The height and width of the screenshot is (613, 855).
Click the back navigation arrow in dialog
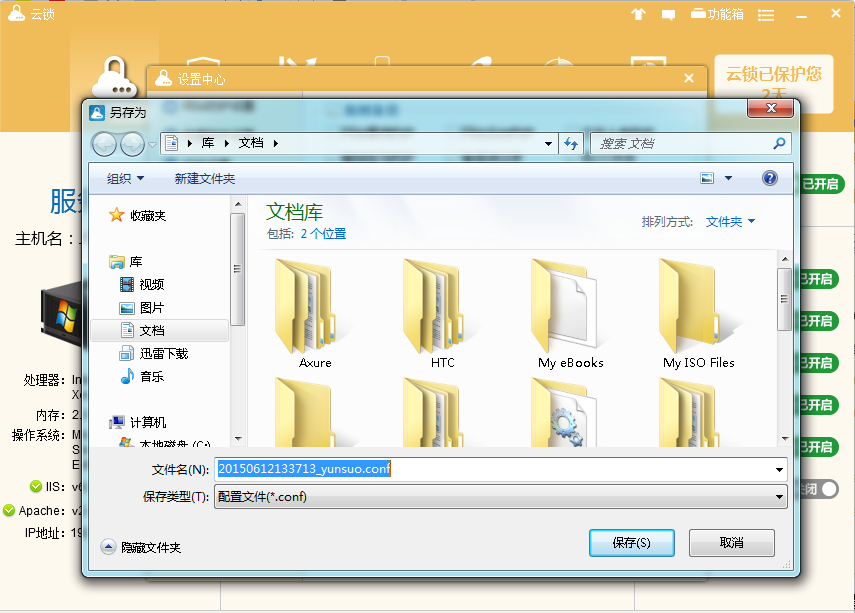104,143
